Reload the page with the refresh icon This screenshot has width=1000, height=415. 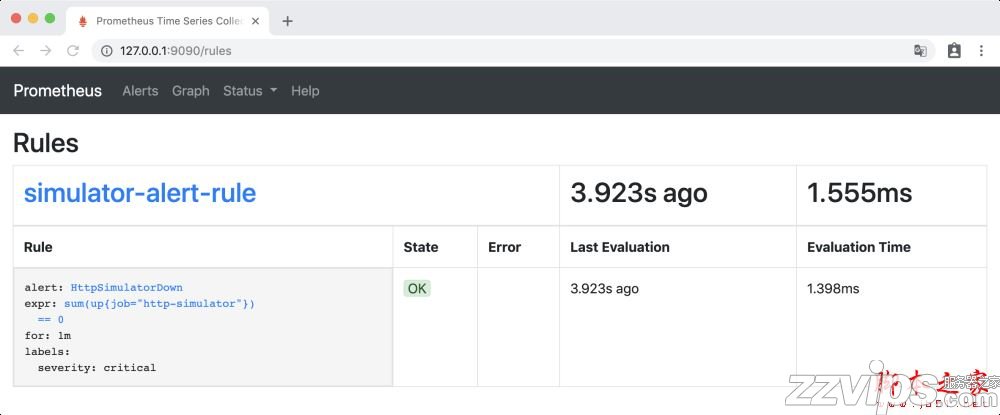(72, 50)
